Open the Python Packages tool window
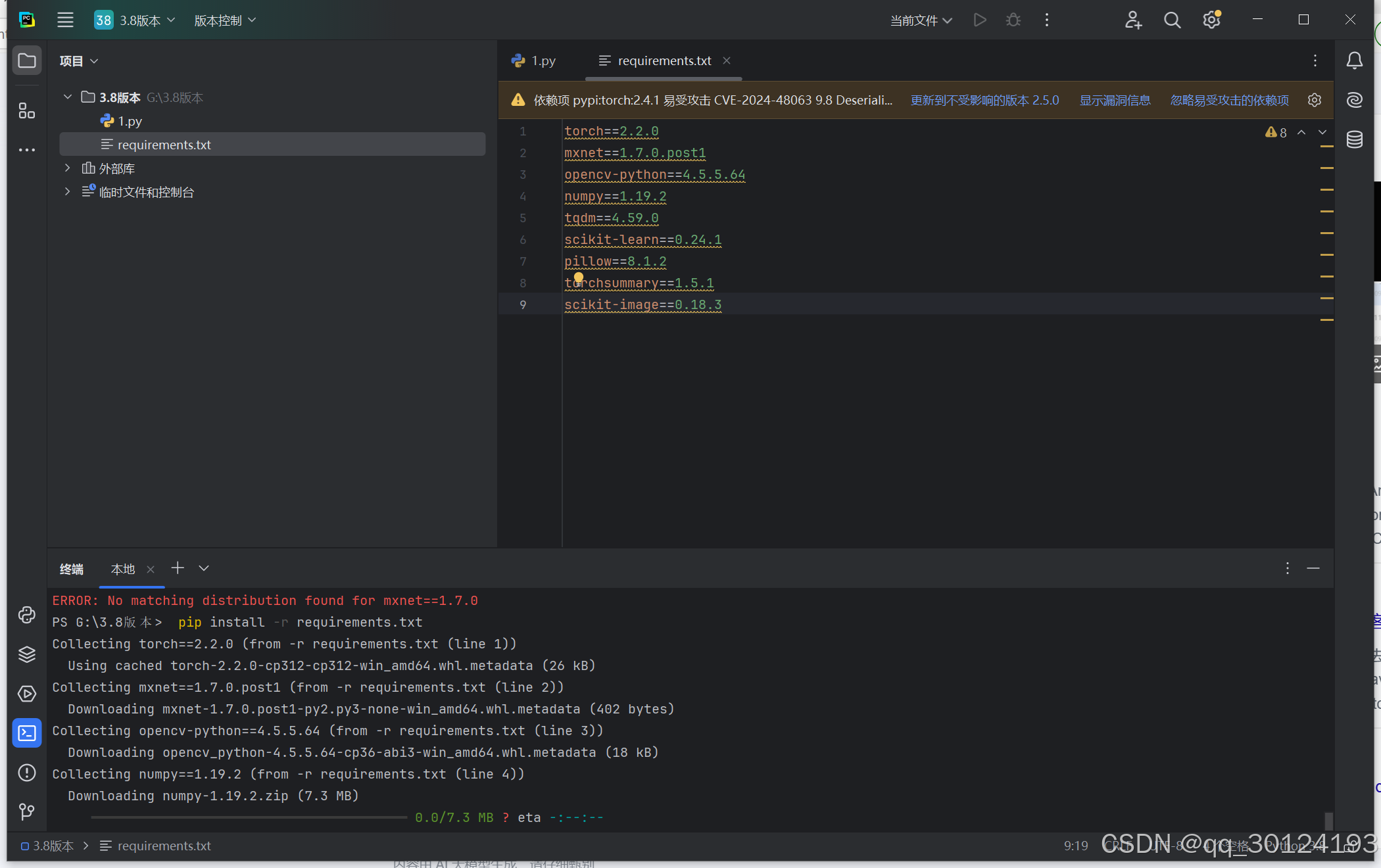 point(27,654)
